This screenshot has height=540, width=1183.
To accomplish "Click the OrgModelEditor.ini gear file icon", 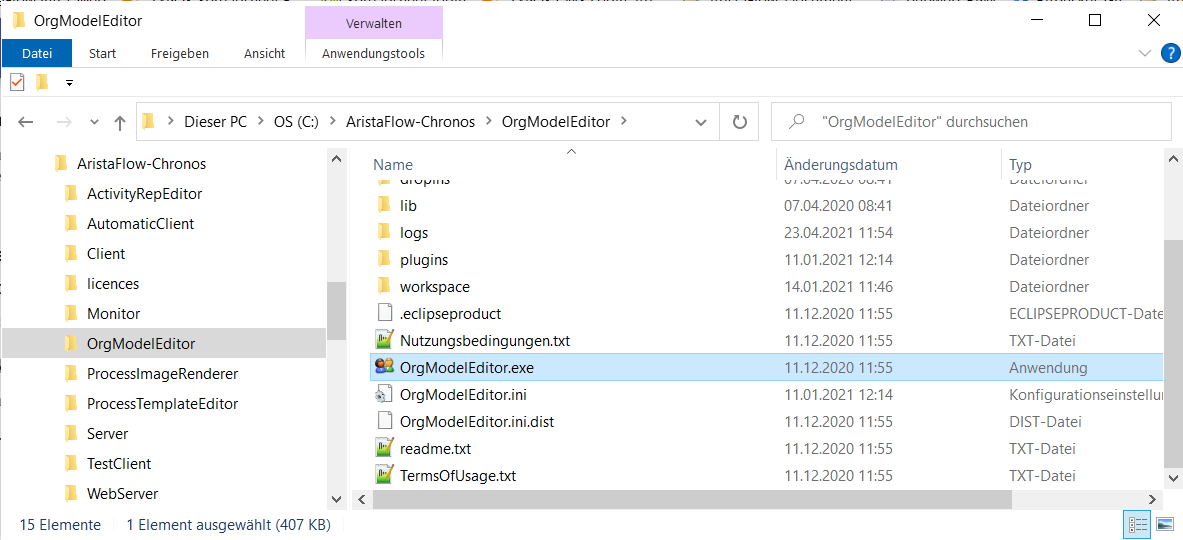I will (x=384, y=394).
